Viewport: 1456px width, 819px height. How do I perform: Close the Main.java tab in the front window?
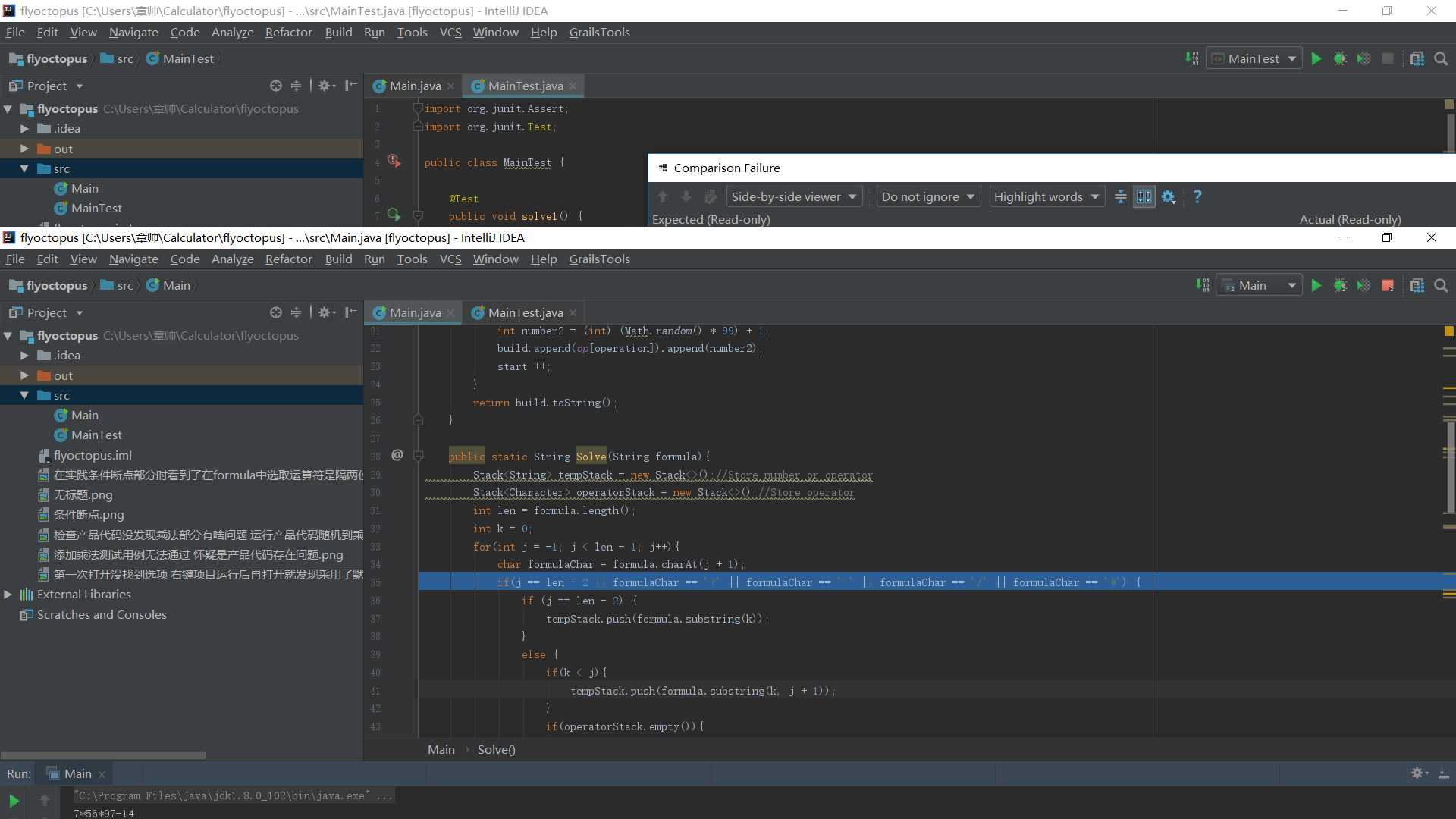tap(451, 313)
